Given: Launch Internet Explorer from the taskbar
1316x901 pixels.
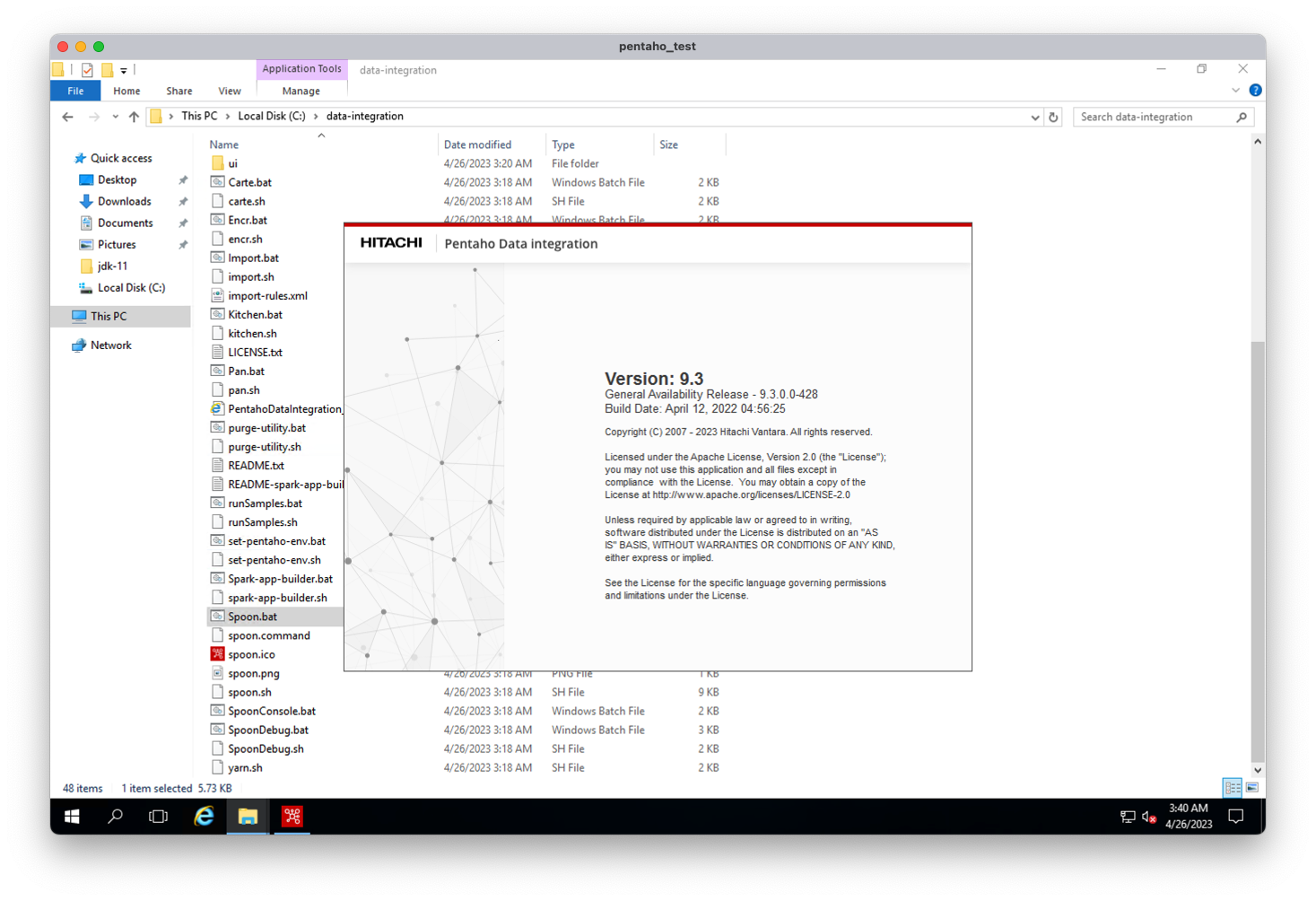Looking at the screenshot, I should point(204,816).
